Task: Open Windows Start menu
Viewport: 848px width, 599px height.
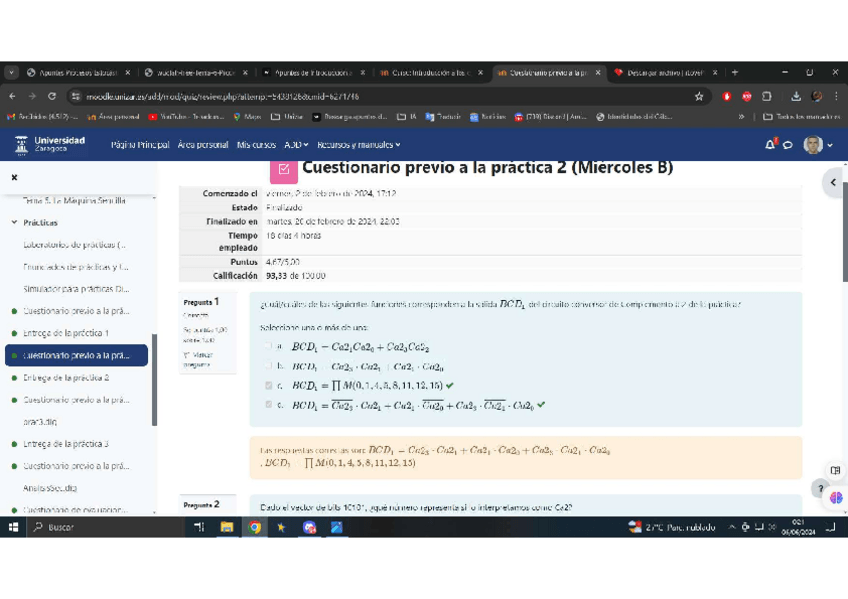Action: click(14, 527)
